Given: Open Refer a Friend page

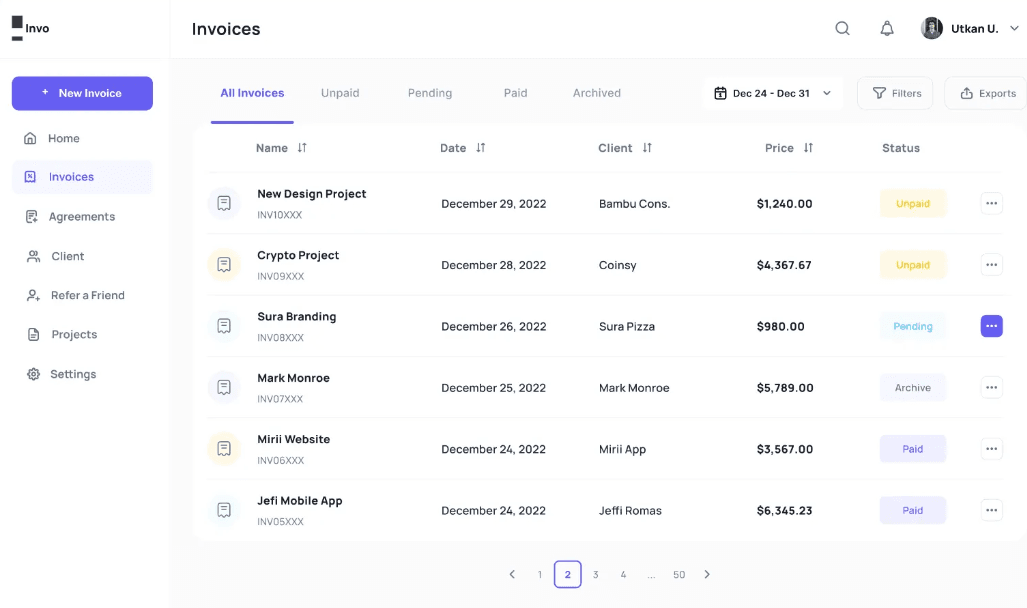Looking at the screenshot, I should 75,295.
